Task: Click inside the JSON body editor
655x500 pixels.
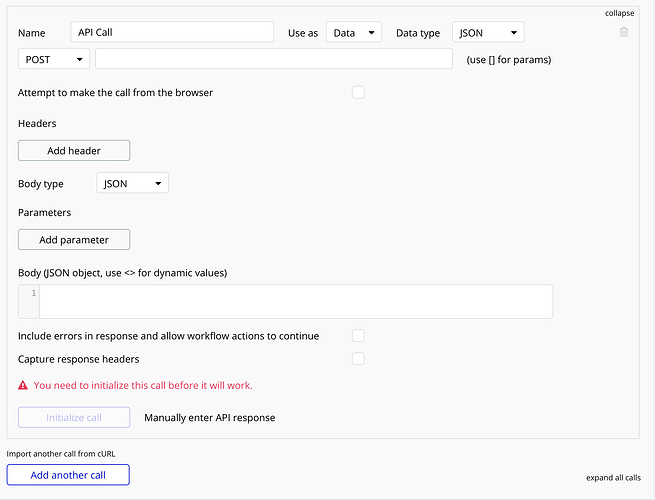Action: coord(295,301)
